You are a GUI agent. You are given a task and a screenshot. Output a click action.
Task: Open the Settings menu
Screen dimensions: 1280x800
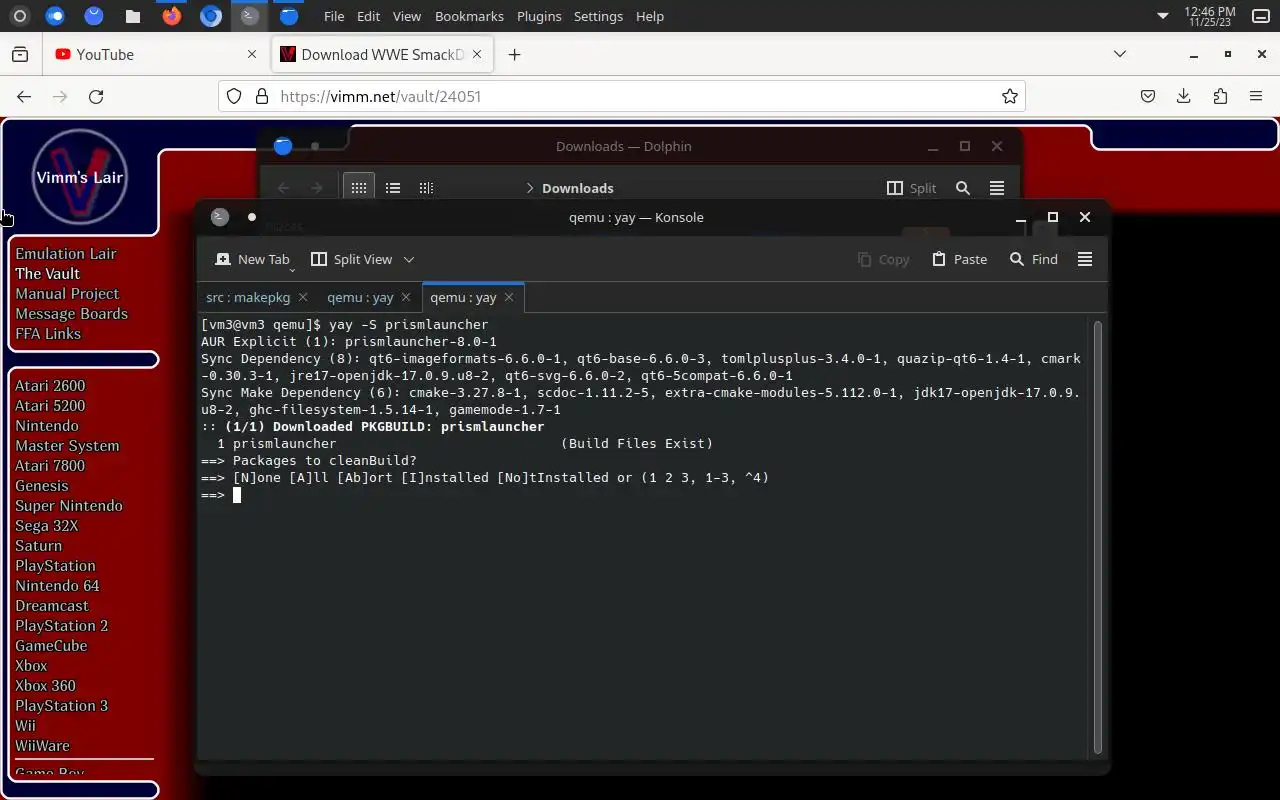598,16
